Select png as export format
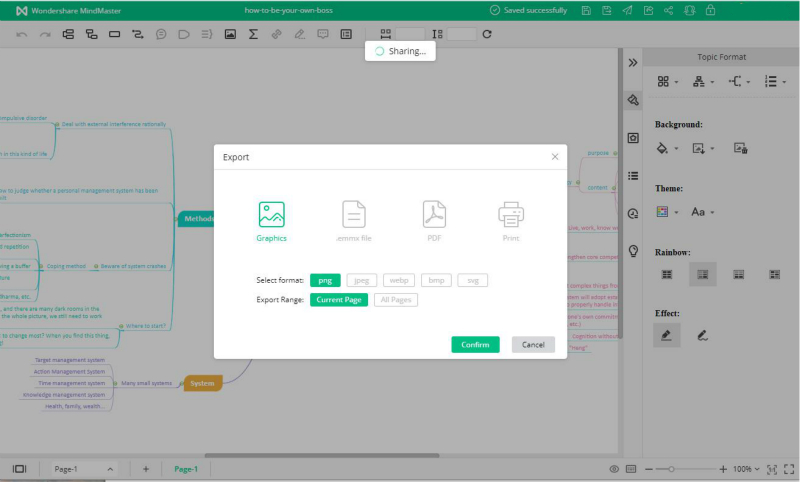 [x=324, y=280]
